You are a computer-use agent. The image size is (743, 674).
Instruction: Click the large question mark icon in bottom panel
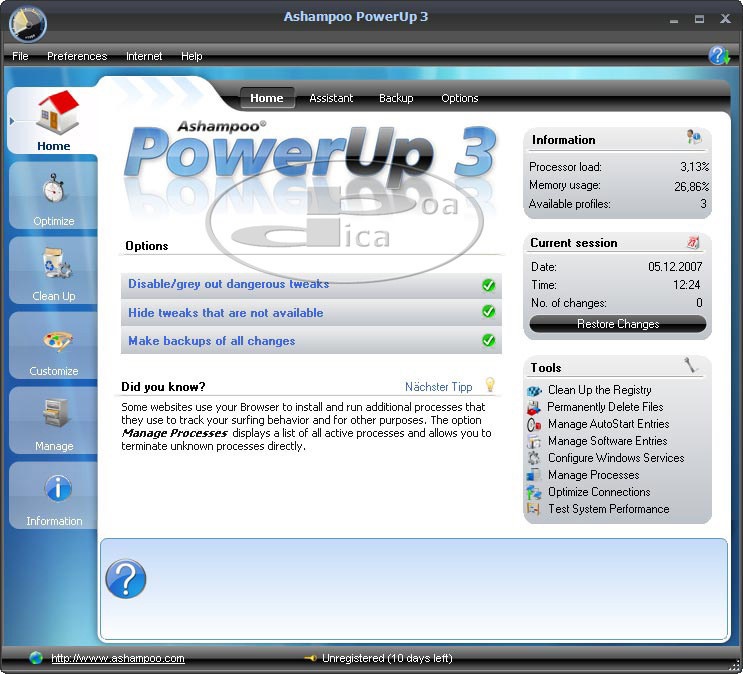pyautogui.click(x=126, y=579)
